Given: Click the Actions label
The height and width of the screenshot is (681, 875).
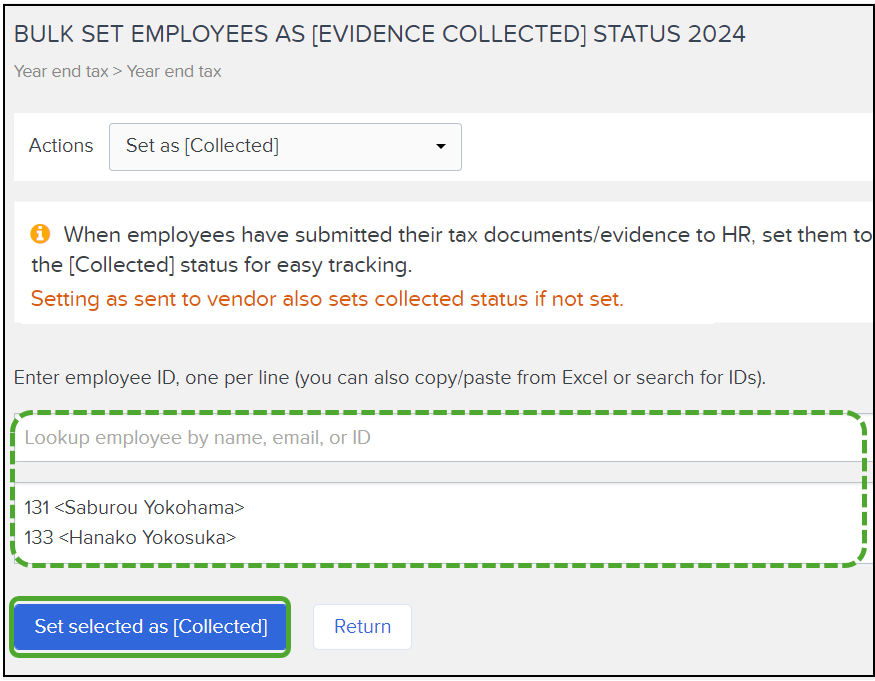Looking at the screenshot, I should 61,146.
